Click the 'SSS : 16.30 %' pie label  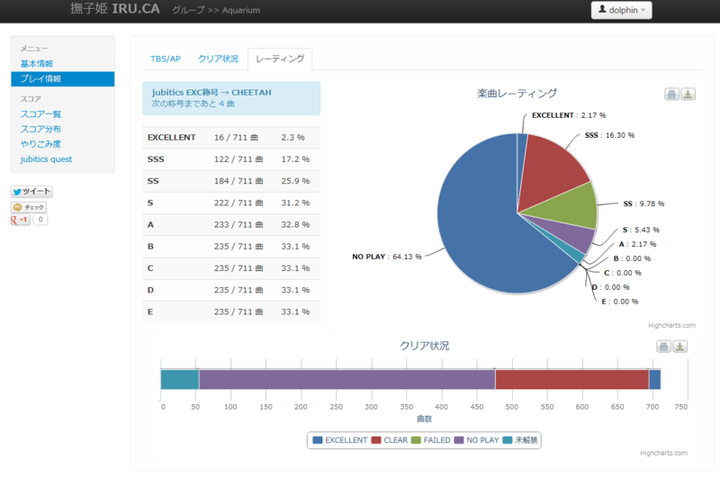[609, 135]
